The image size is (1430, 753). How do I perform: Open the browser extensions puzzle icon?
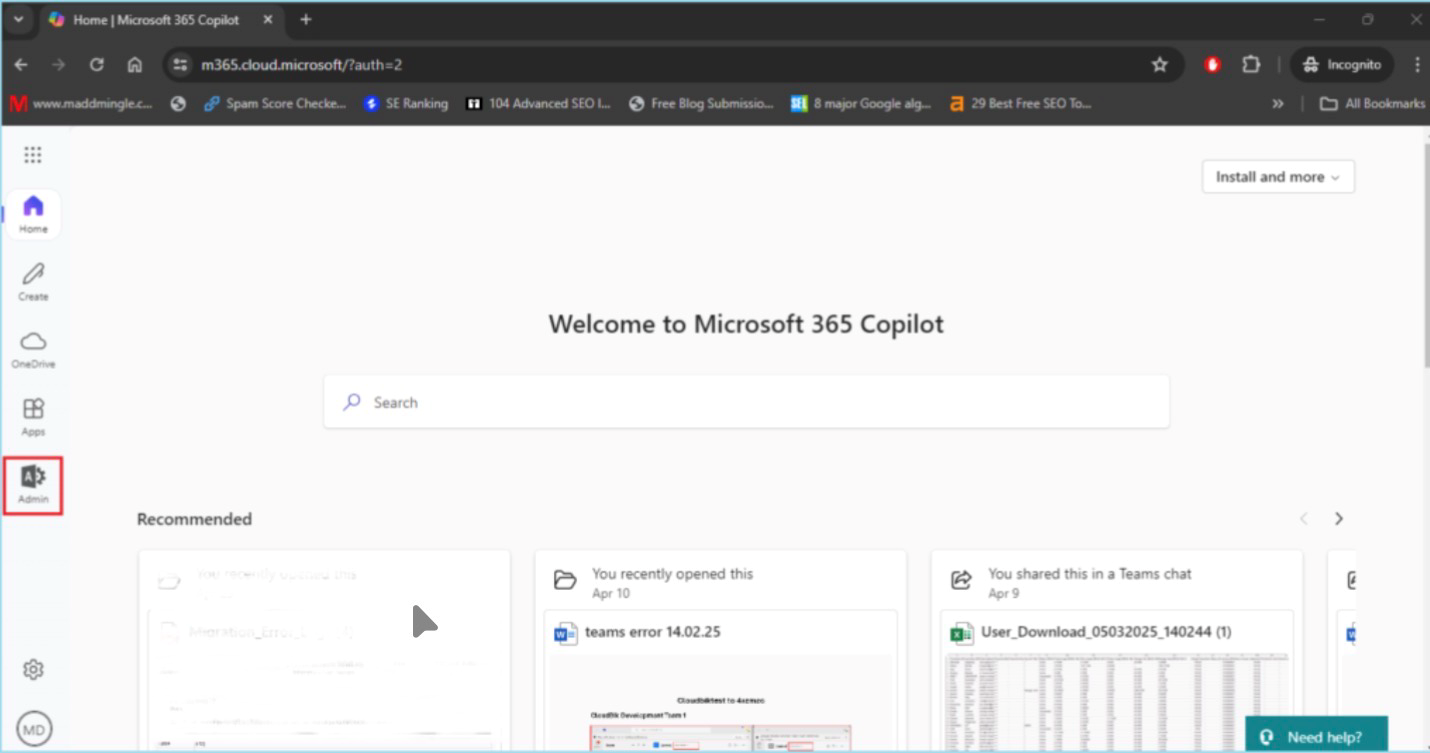pos(1251,64)
